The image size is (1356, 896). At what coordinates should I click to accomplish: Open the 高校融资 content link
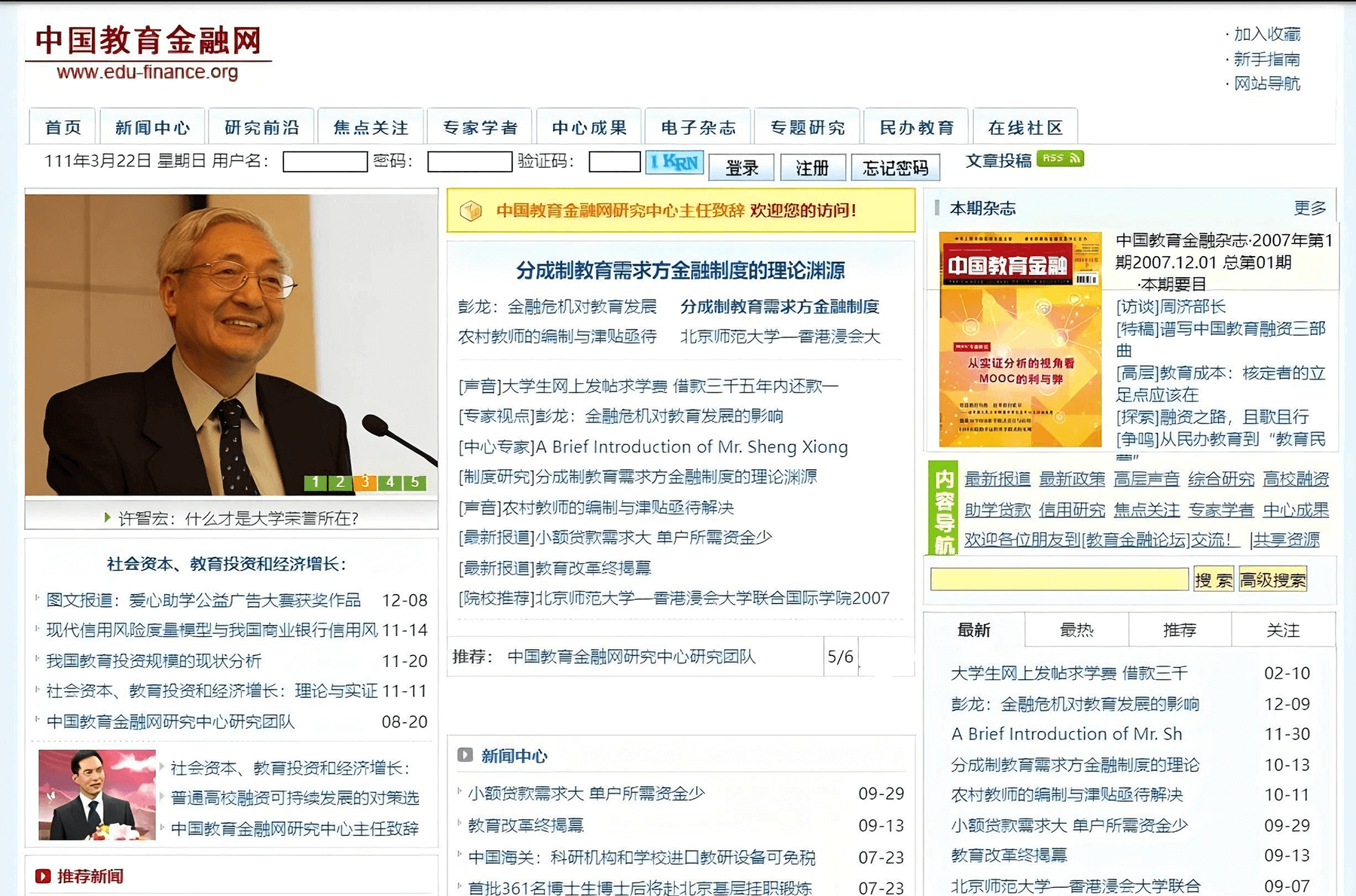pyautogui.click(x=1296, y=479)
